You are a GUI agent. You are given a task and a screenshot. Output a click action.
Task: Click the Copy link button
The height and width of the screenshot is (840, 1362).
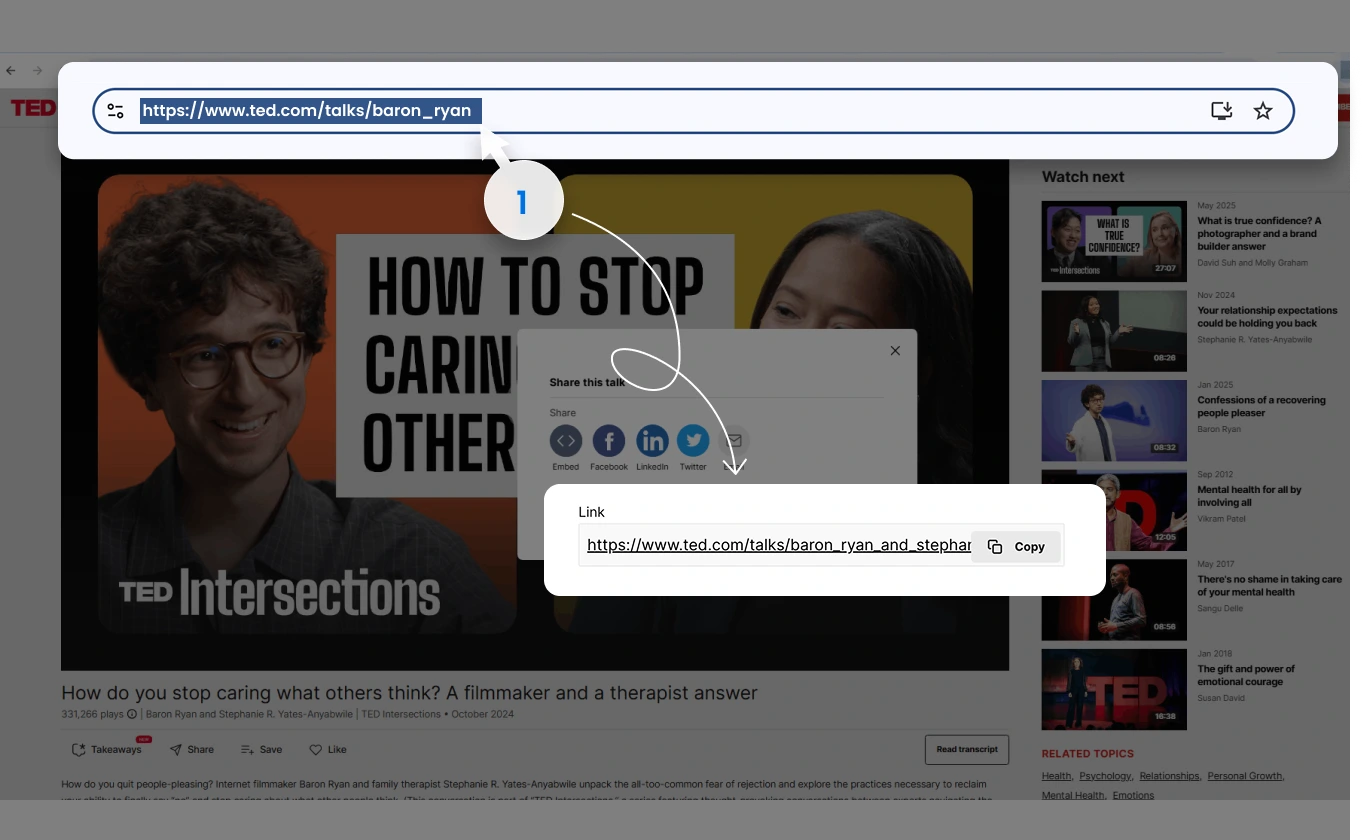tap(1016, 546)
